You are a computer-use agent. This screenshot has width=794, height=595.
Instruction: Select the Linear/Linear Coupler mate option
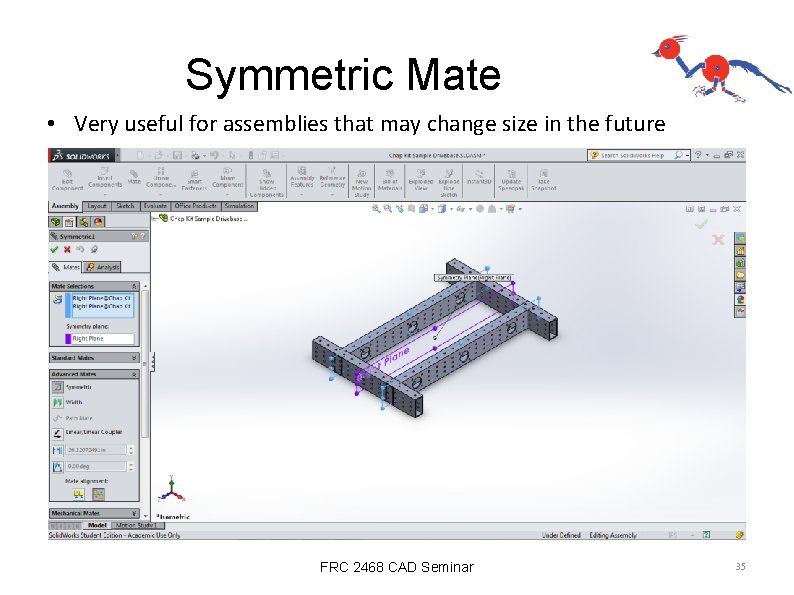click(x=58, y=433)
